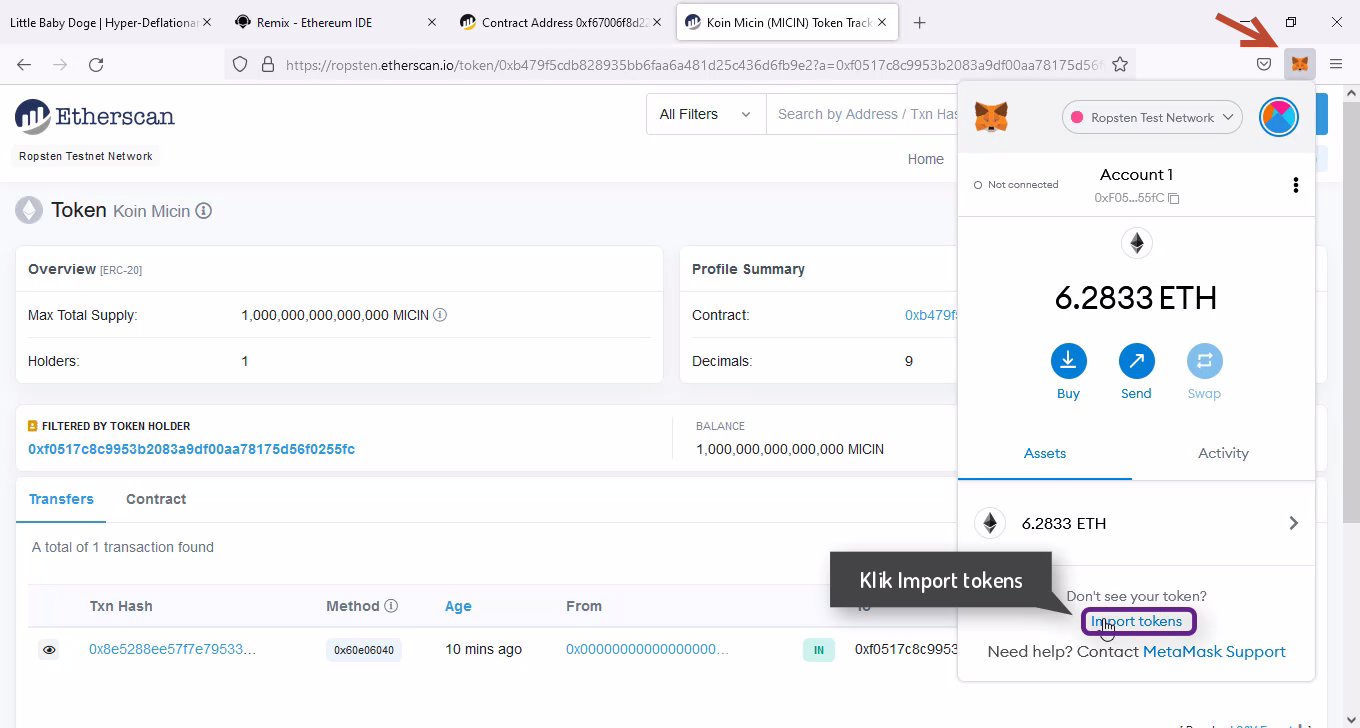Click the Send arrow icon

[1136, 362]
